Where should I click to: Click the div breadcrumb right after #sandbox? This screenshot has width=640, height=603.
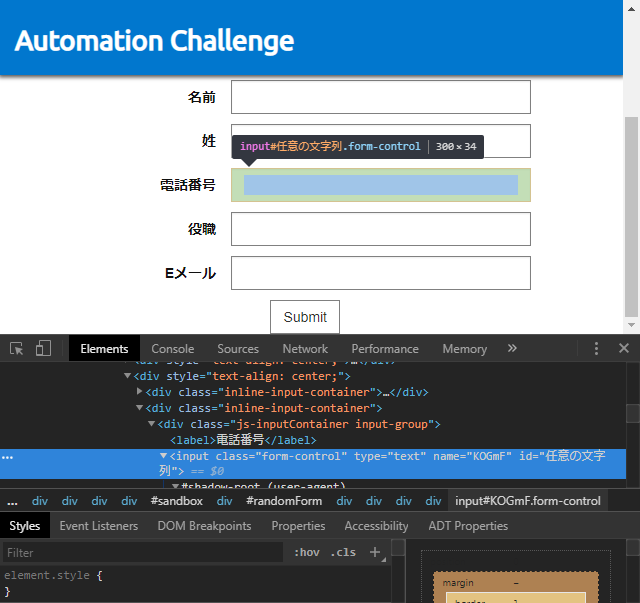(224, 501)
